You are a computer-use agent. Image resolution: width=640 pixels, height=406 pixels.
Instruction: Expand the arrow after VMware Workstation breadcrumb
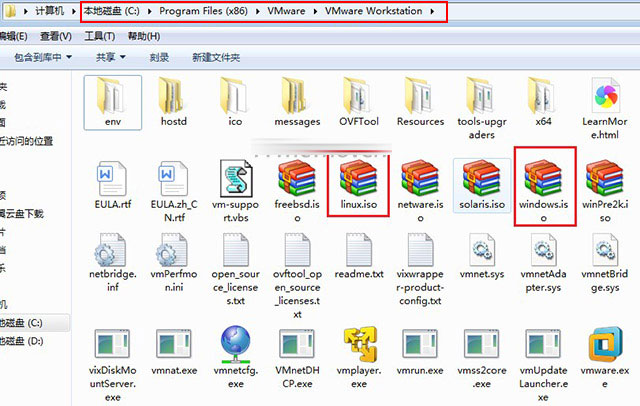432,11
